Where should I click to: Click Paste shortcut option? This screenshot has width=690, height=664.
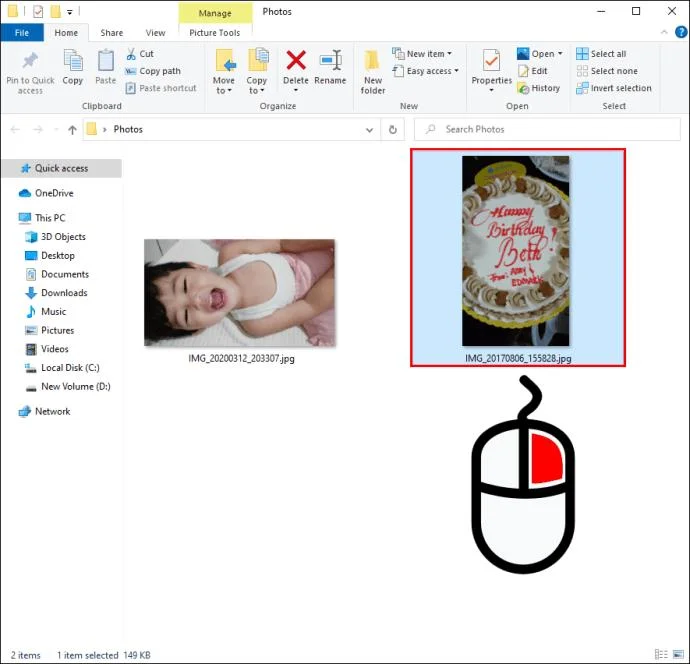161,88
